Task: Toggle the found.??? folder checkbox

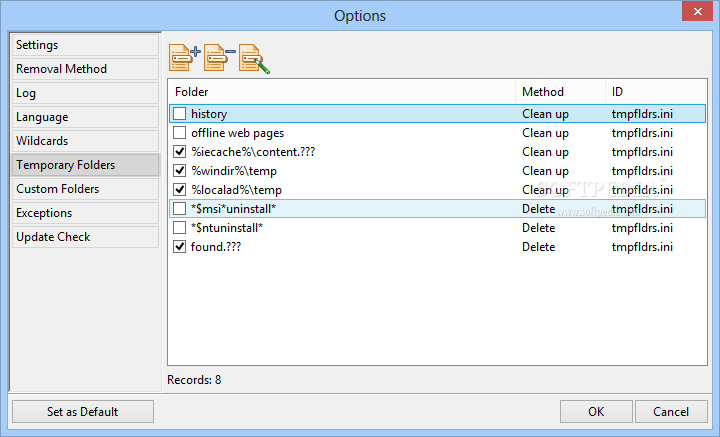Action: coord(180,247)
